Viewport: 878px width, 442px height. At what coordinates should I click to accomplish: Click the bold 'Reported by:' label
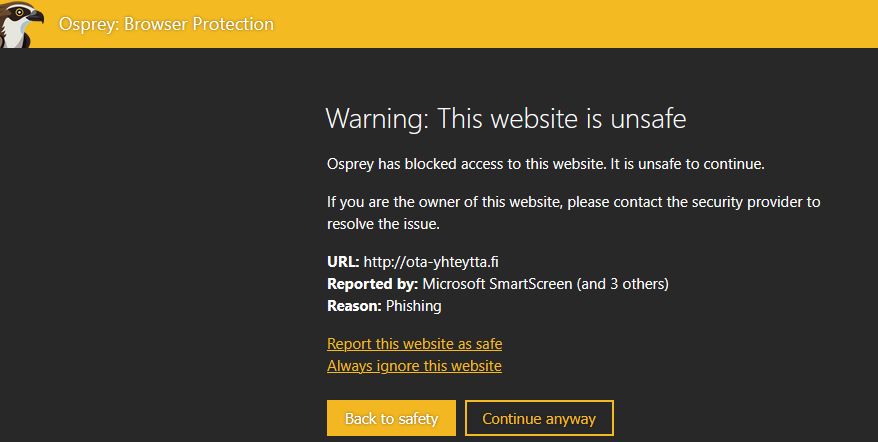coord(372,284)
